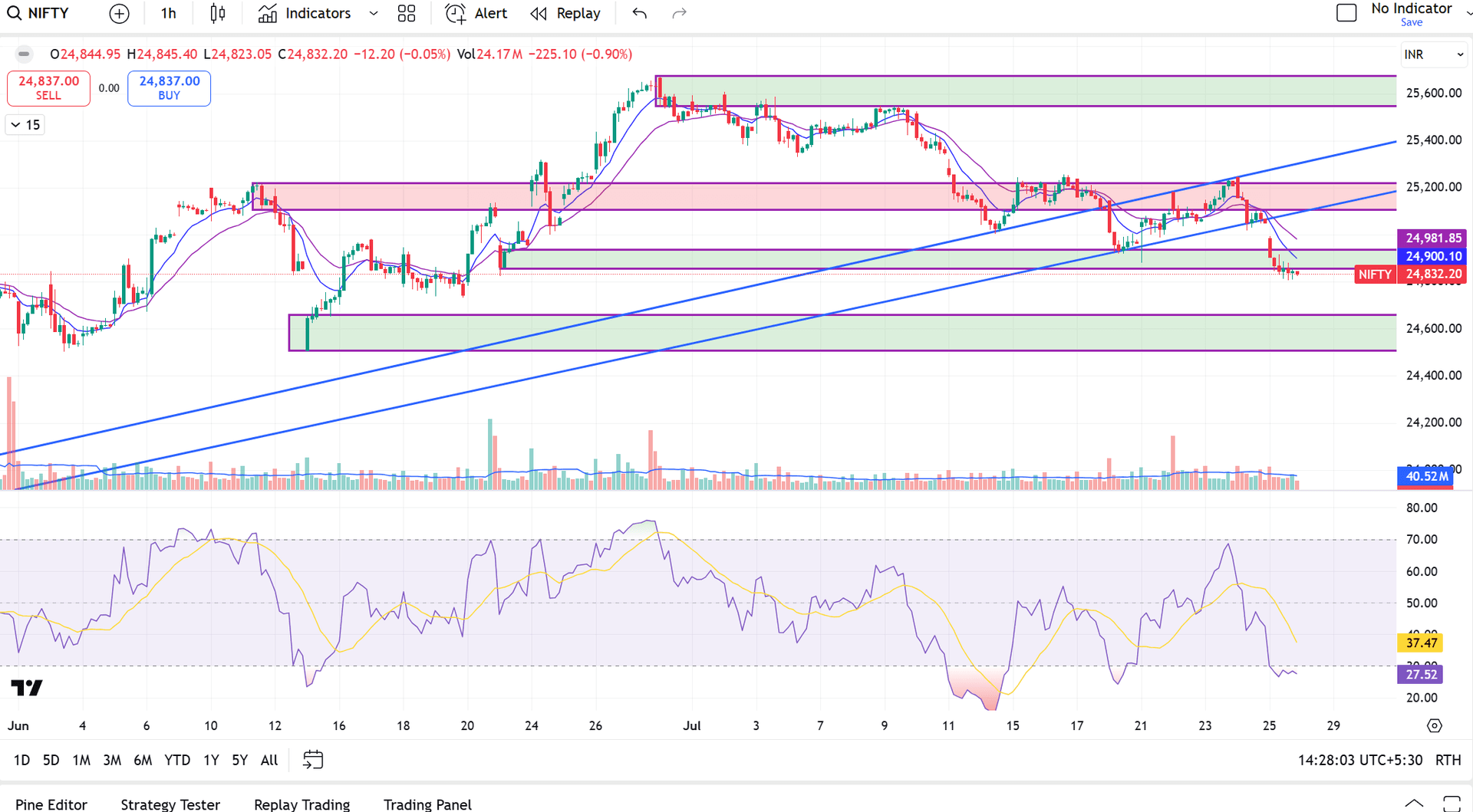The image size is (1473, 812).
Task: Save the chart layout
Action: tap(1412, 22)
